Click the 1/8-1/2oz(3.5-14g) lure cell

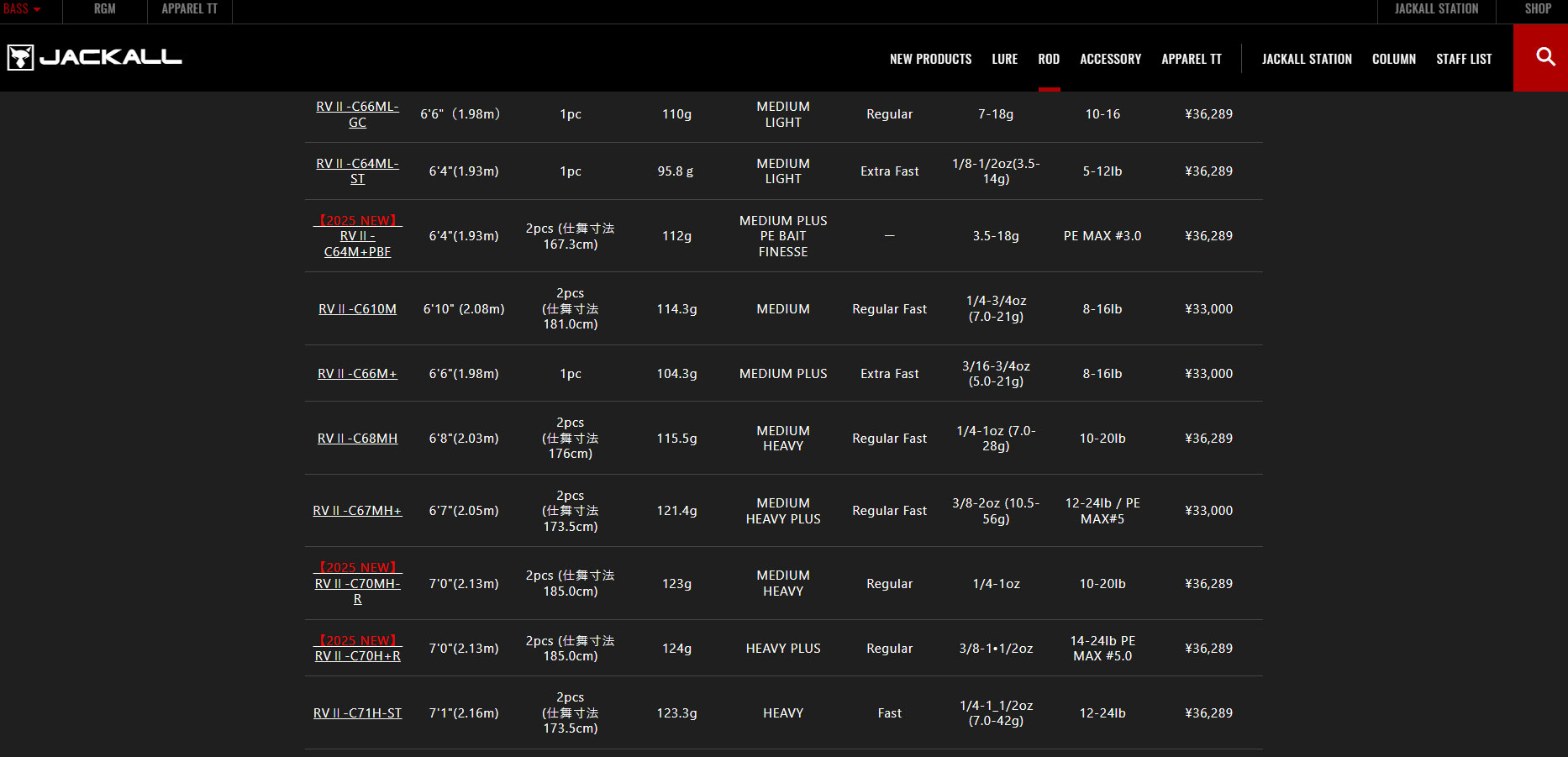(996, 171)
